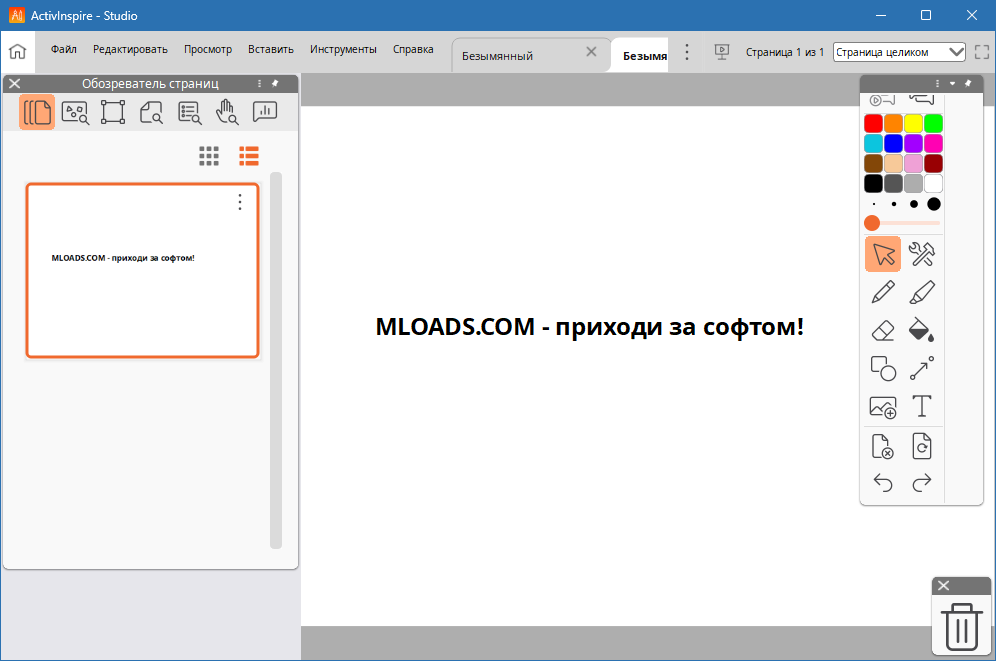This screenshot has height=661, width=996.
Task: Undo the last action
Action: 883,483
